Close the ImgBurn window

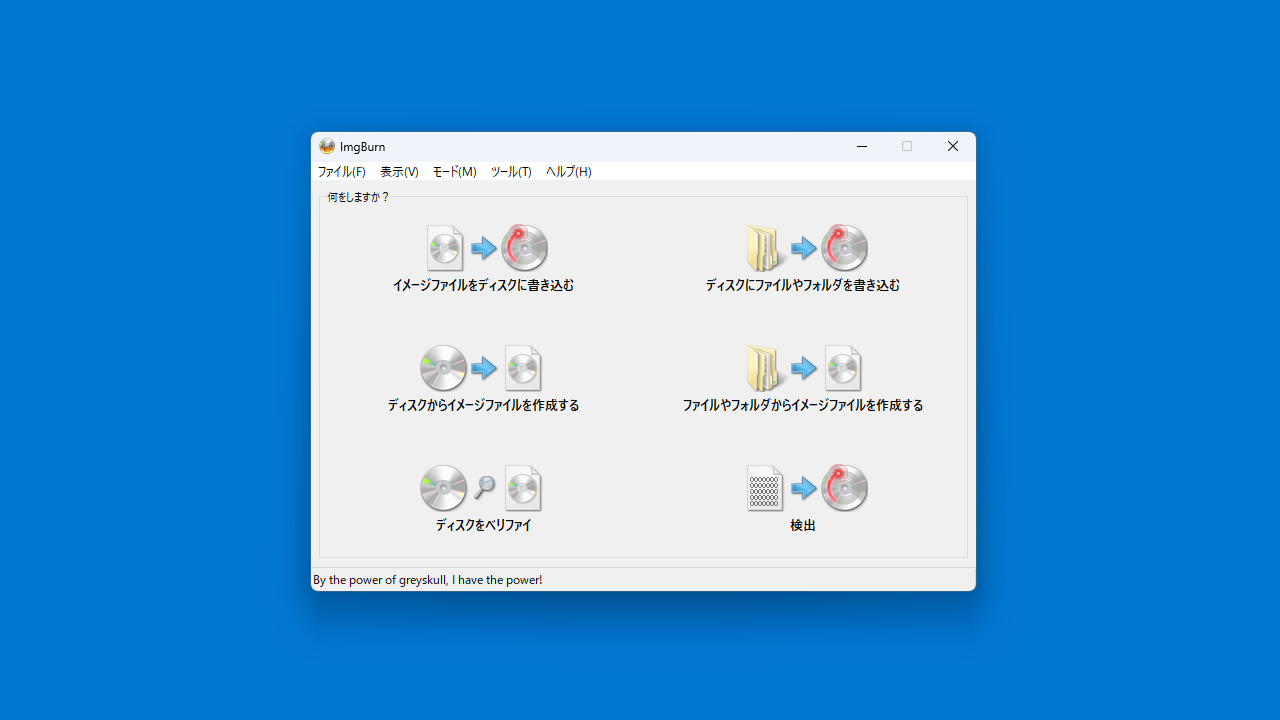point(953,146)
